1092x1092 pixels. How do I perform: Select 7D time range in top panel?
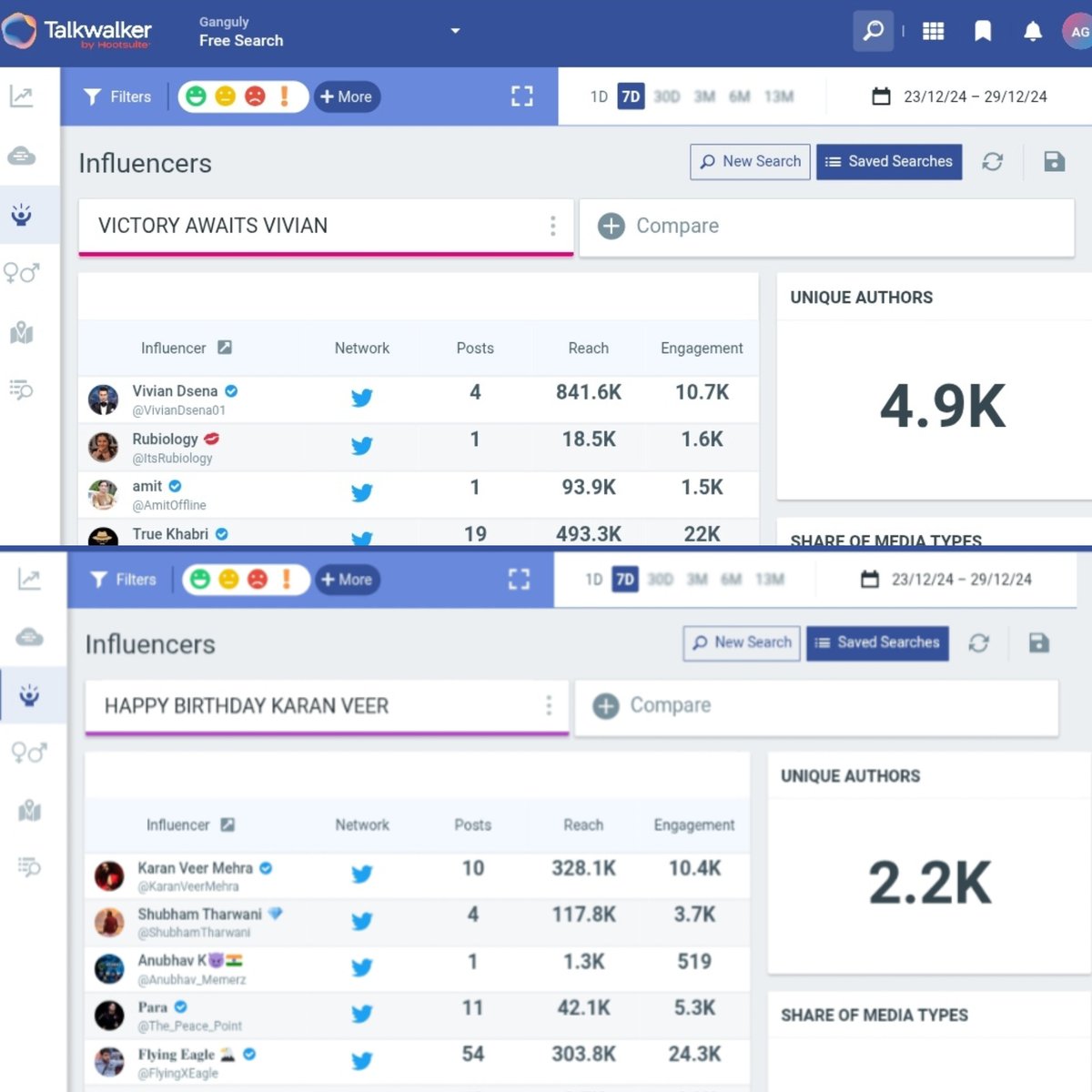tap(631, 96)
